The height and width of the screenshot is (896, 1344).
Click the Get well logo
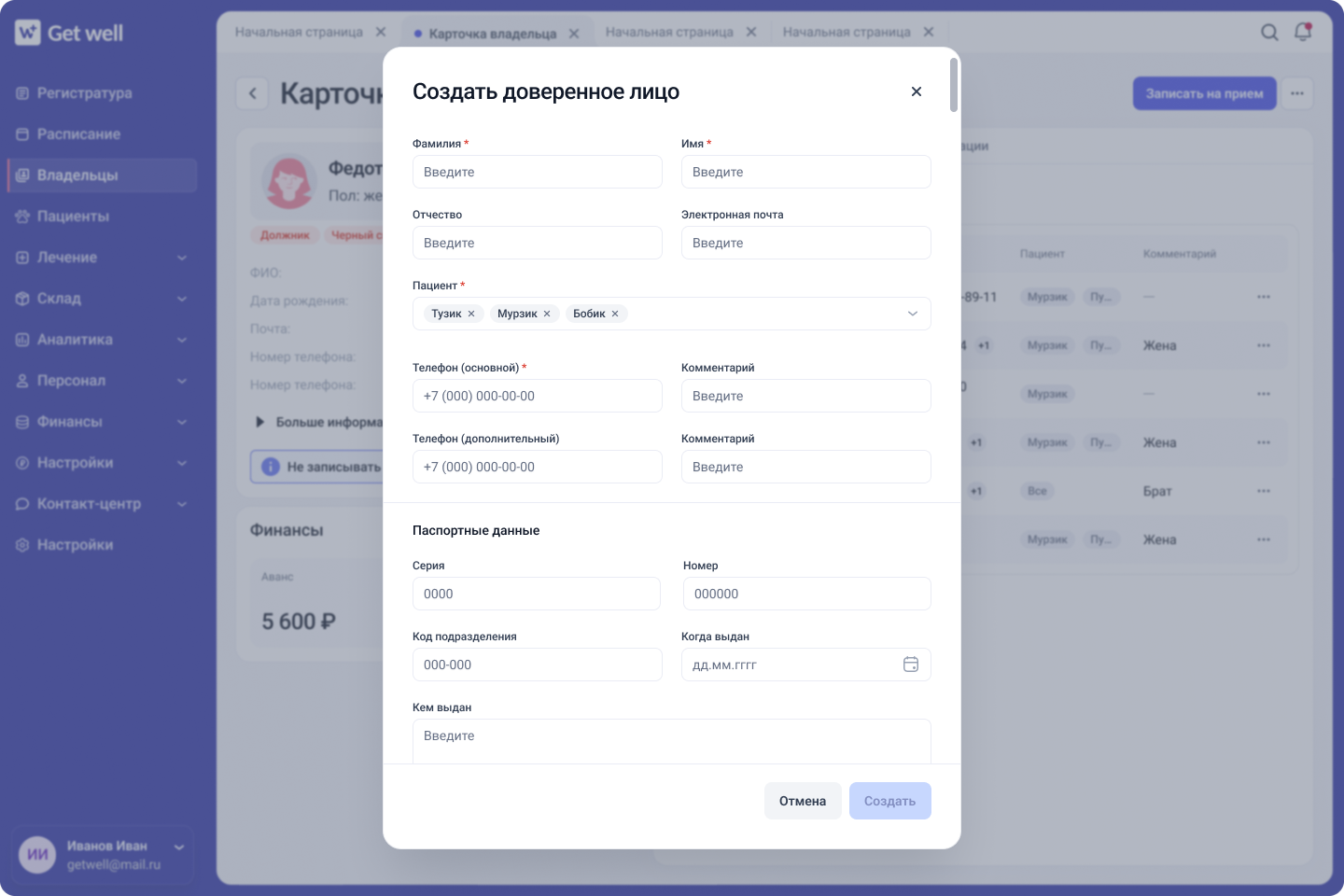coord(69,33)
